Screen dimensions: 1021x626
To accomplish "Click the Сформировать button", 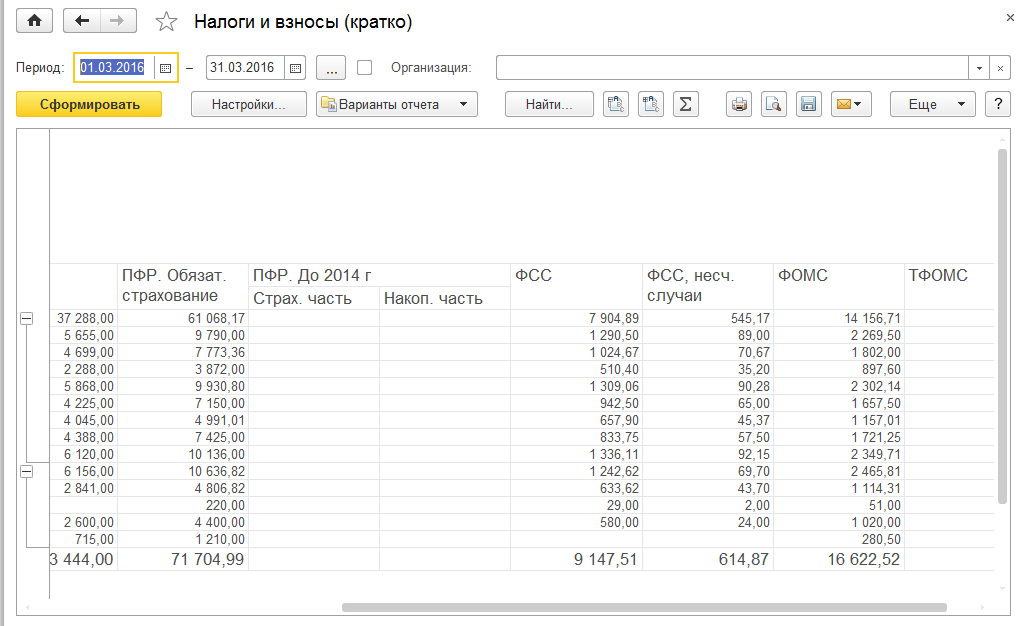I will [89, 104].
